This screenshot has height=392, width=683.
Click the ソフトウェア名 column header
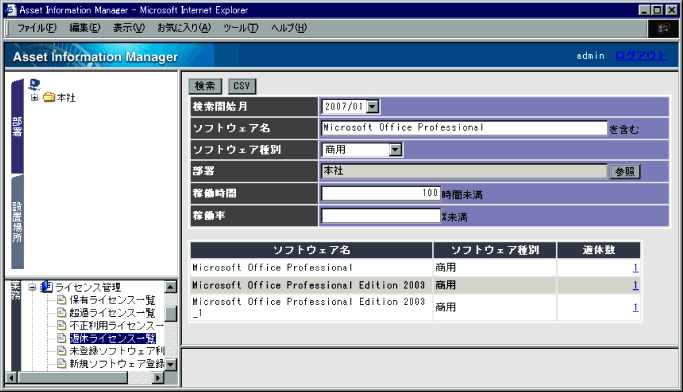click(311, 250)
